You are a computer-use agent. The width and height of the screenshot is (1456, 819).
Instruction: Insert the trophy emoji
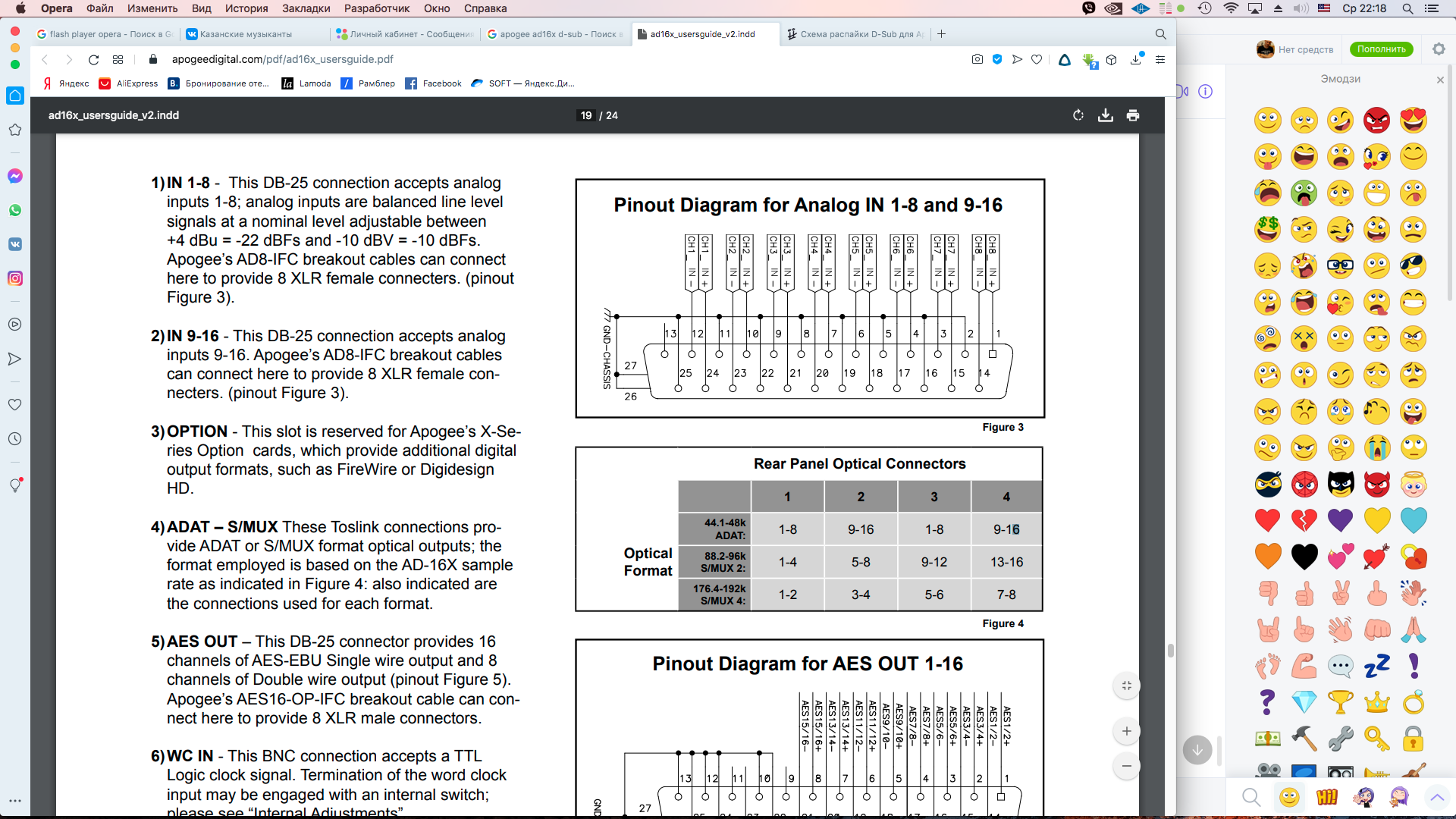click(x=1340, y=702)
